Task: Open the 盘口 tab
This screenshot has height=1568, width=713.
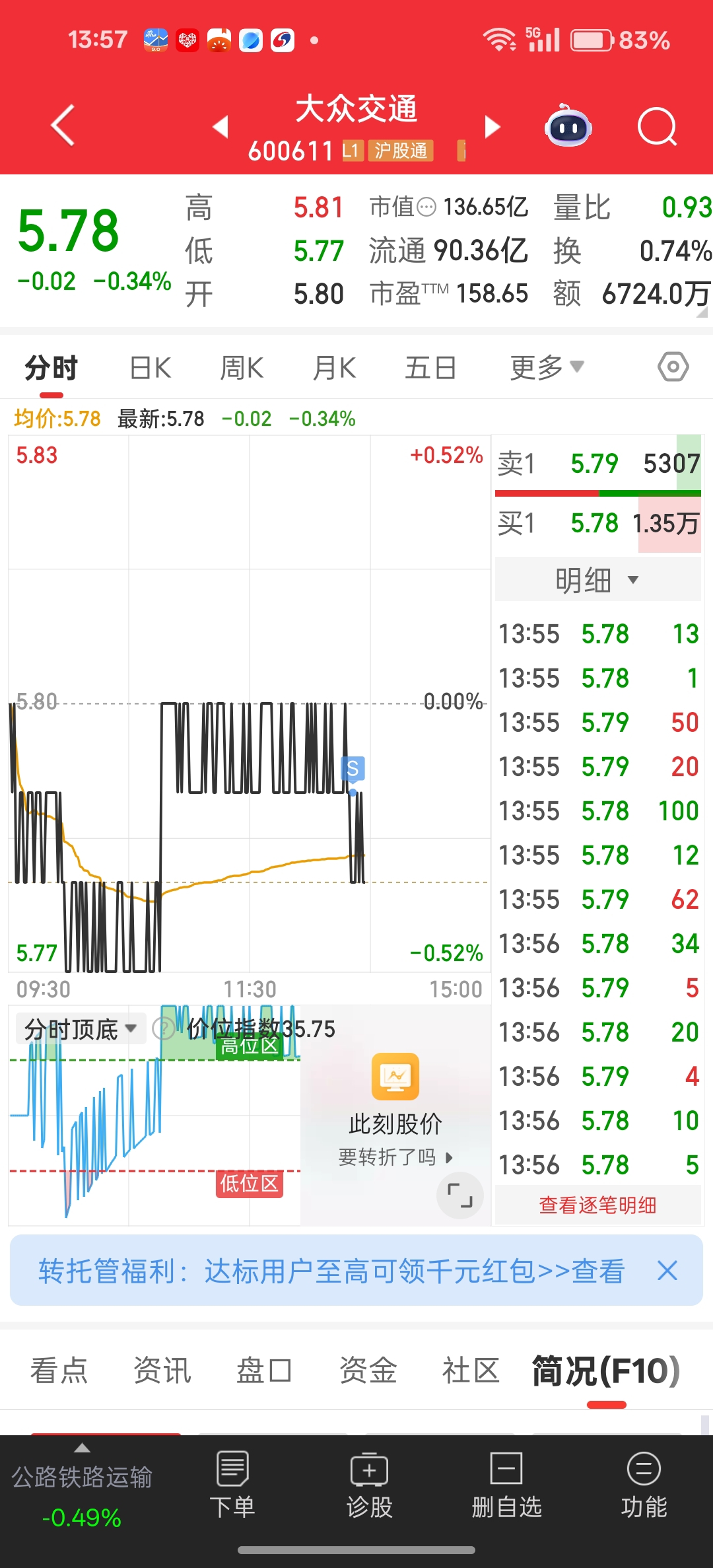Action: [x=264, y=1370]
